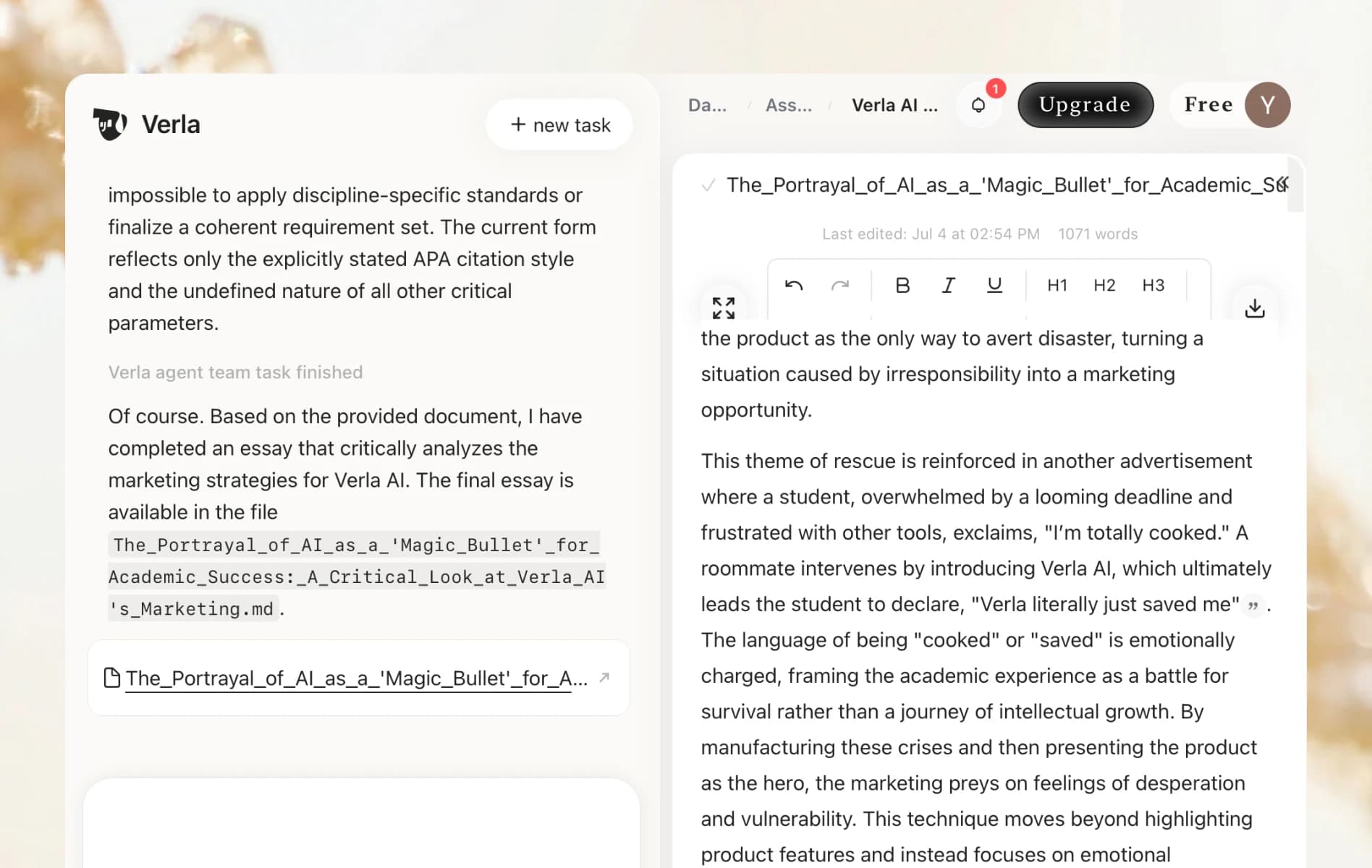Go to the Ass... breadcrumb

click(789, 106)
